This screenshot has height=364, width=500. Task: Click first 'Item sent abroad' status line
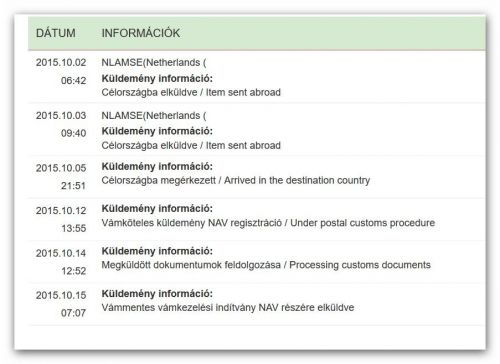(191, 92)
